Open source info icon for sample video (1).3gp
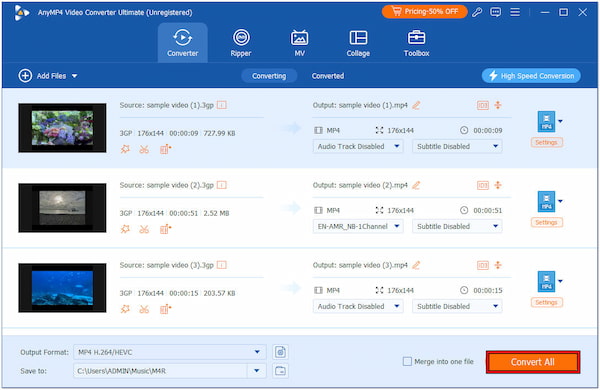This screenshot has height=390, width=600. coord(222,105)
